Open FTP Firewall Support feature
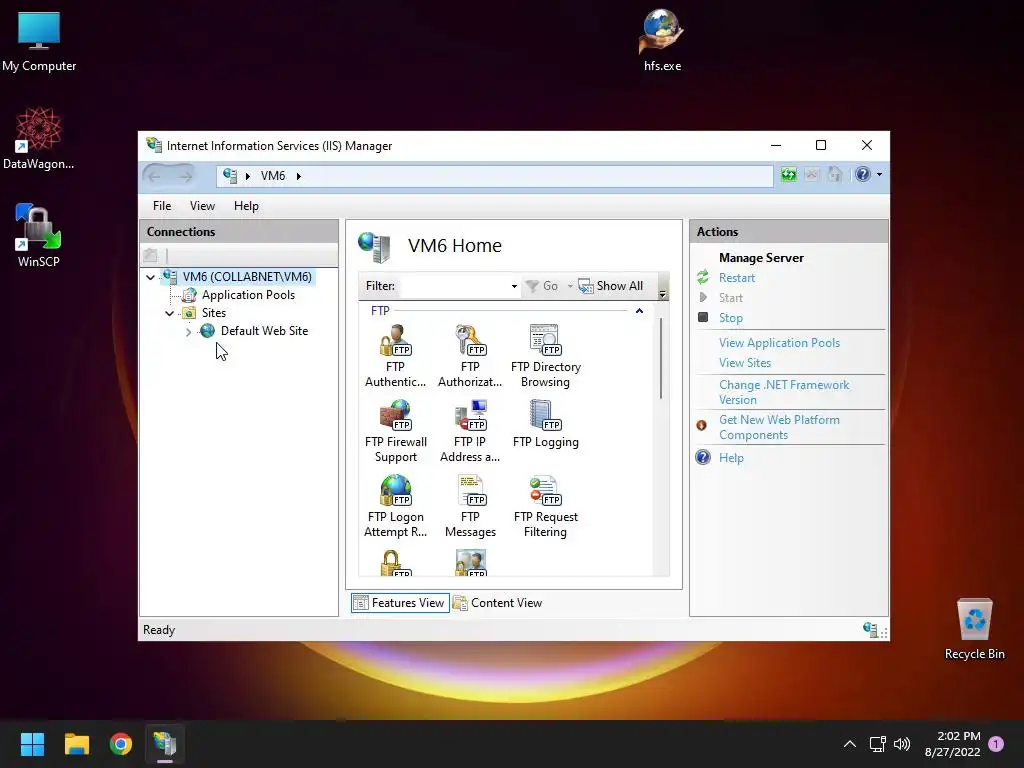Screen dimensions: 1024x768 (x=395, y=432)
